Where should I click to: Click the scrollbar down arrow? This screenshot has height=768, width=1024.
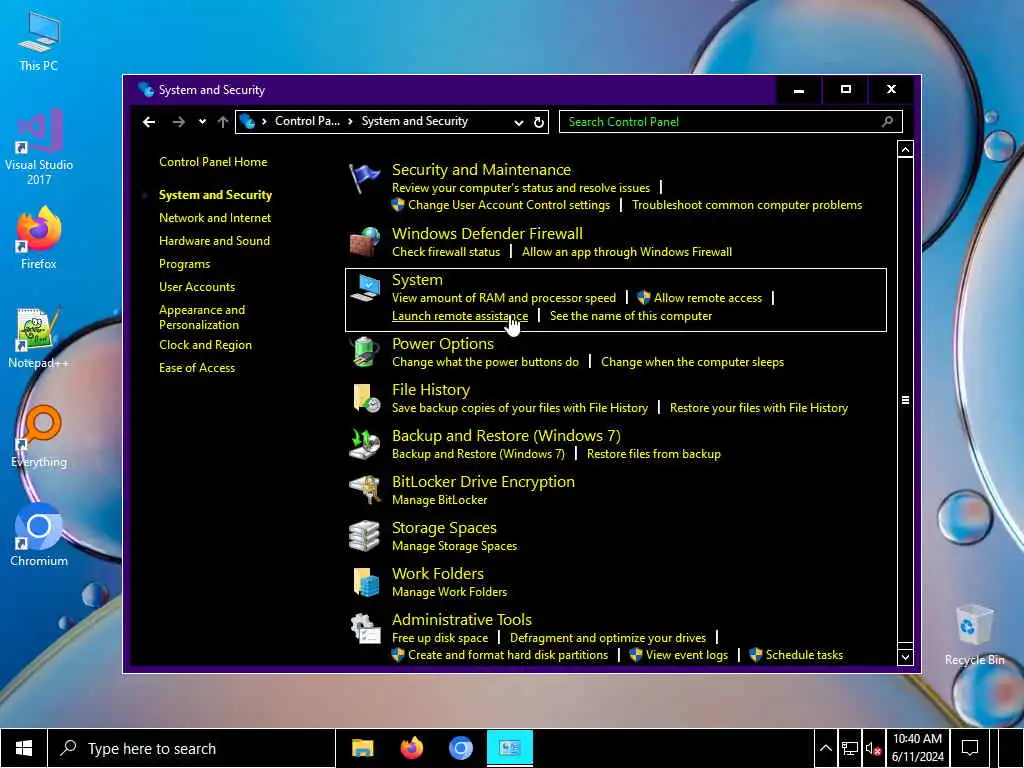[x=905, y=657]
